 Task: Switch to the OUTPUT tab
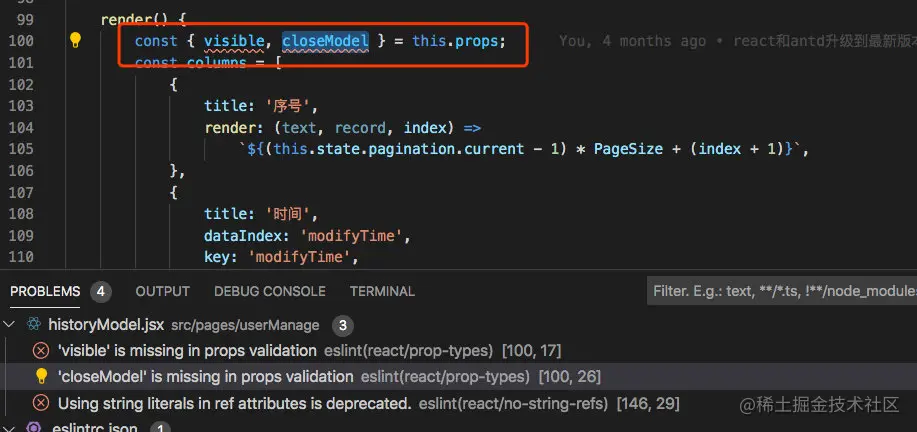tap(163, 291)
